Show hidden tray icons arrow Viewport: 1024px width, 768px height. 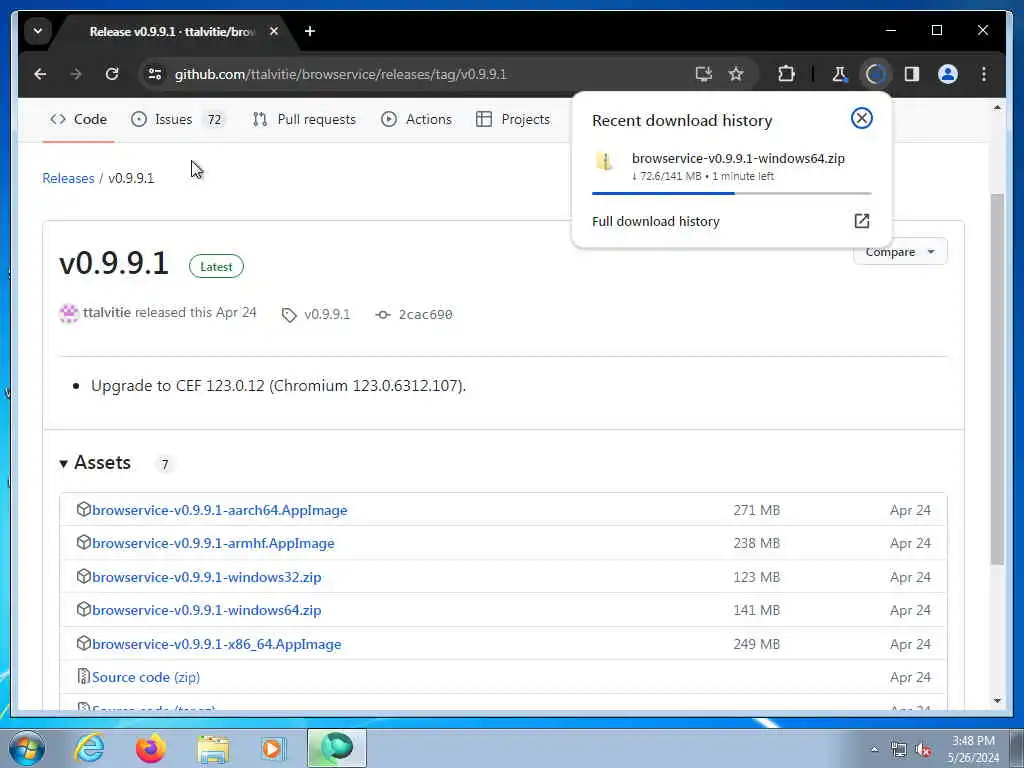click(874, 750)
